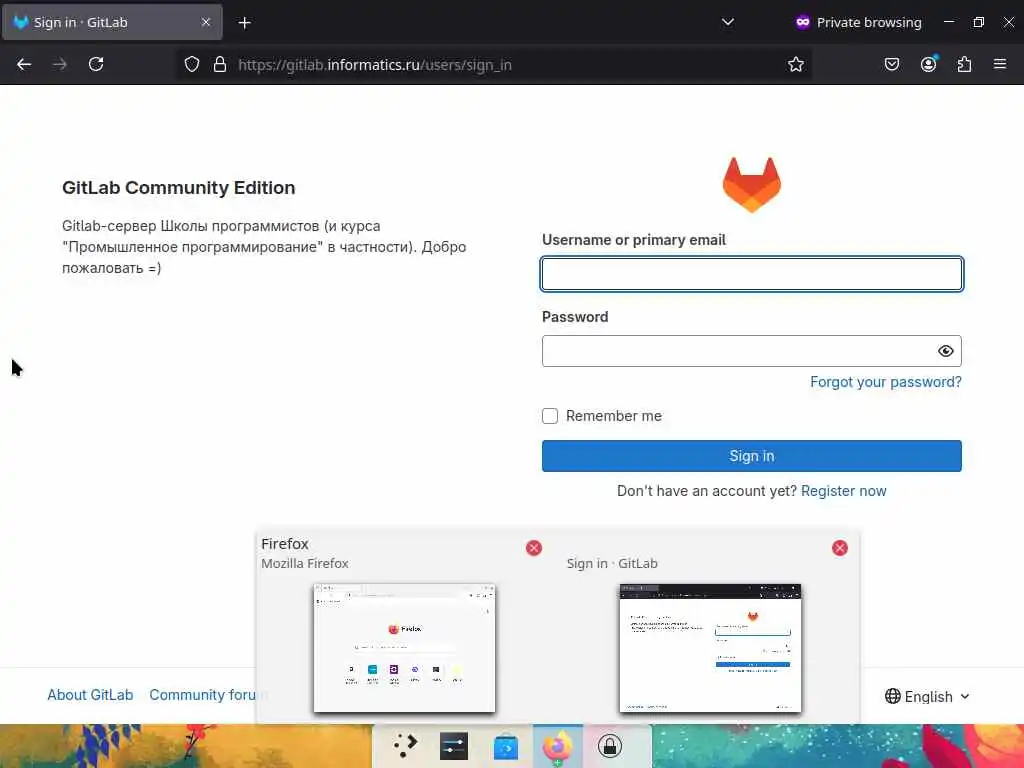Viewport: 1024px width, 768px height.
Task: Open the application launcher in taskbar
Action: 405,746
